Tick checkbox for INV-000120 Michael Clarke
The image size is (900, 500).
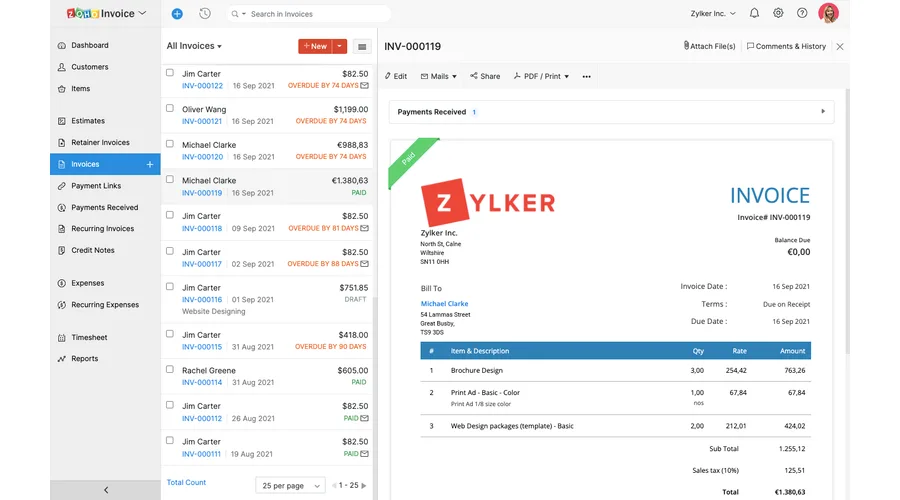170,144
